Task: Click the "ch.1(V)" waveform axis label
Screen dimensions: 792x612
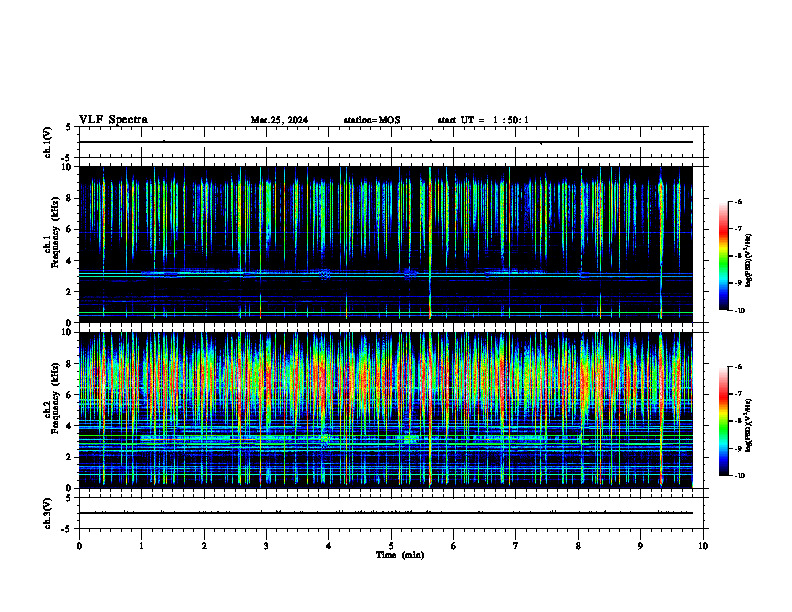Action: coord(48,142)
